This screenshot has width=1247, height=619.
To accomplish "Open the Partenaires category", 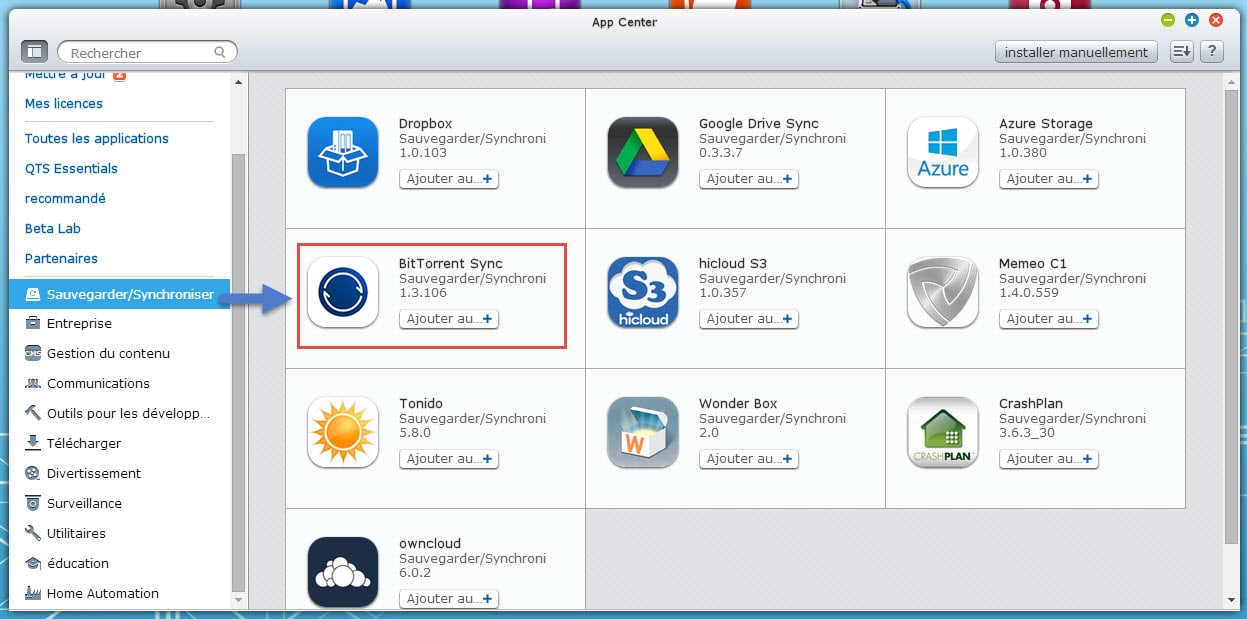I will tap(61, 258).
